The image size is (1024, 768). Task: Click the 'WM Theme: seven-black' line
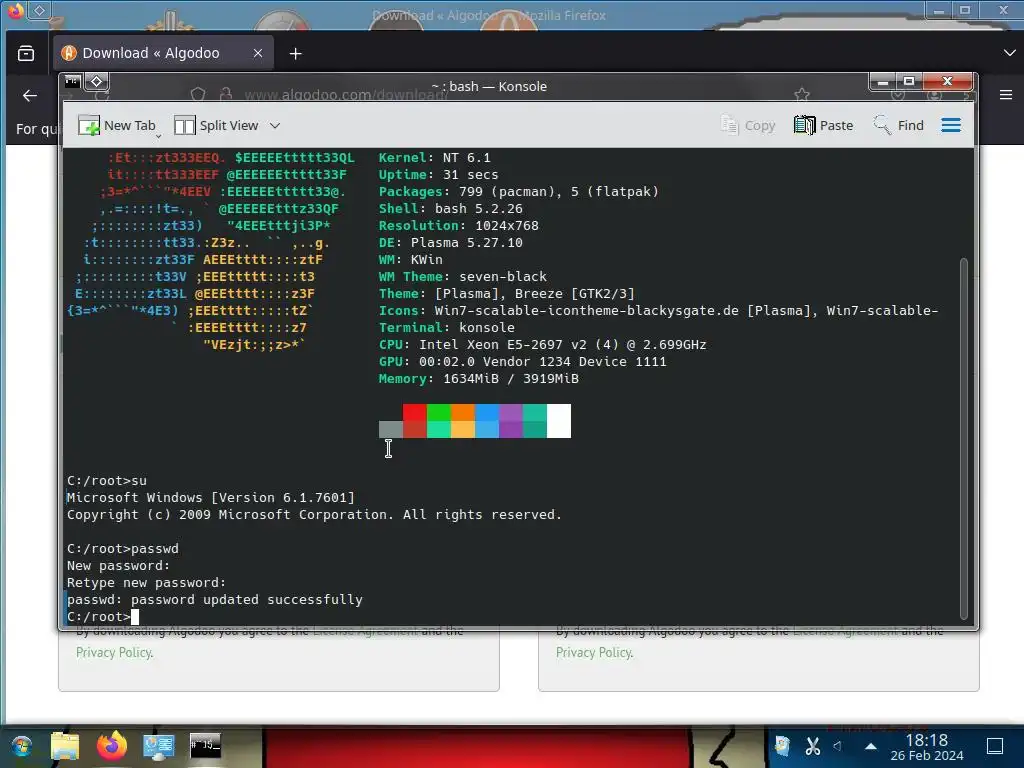point(462,276)
